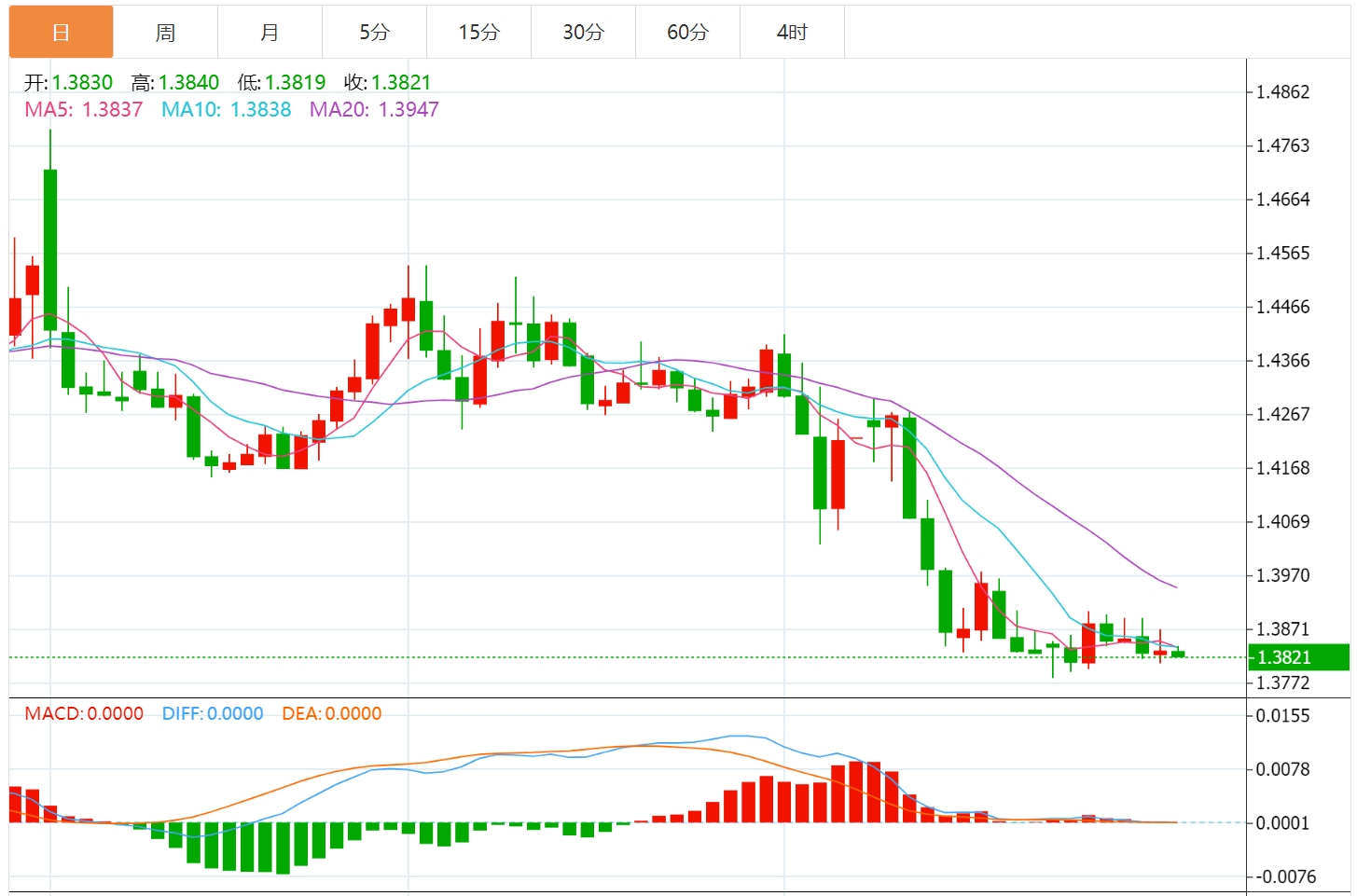
Task: Click the -0.0076 MACD axis label
Action: pos(1285,876)
